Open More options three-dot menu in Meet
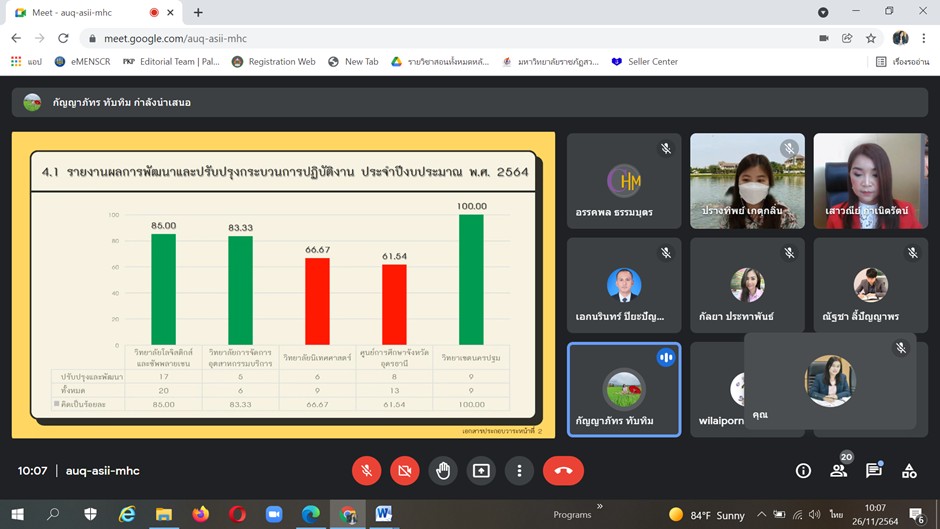Screen dimensions: 940x529 click(519, 470)
